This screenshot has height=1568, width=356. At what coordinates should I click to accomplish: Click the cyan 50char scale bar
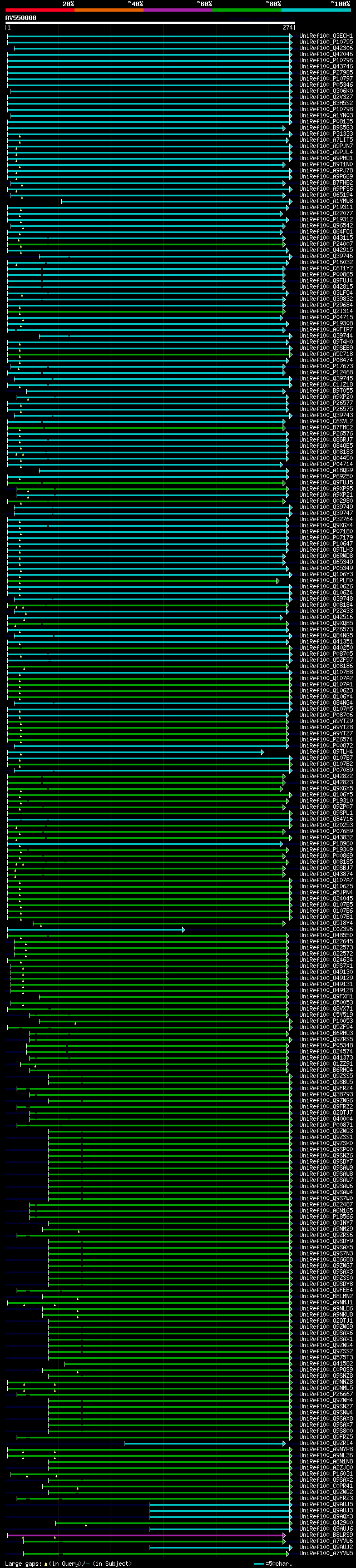click(259, 1564)
